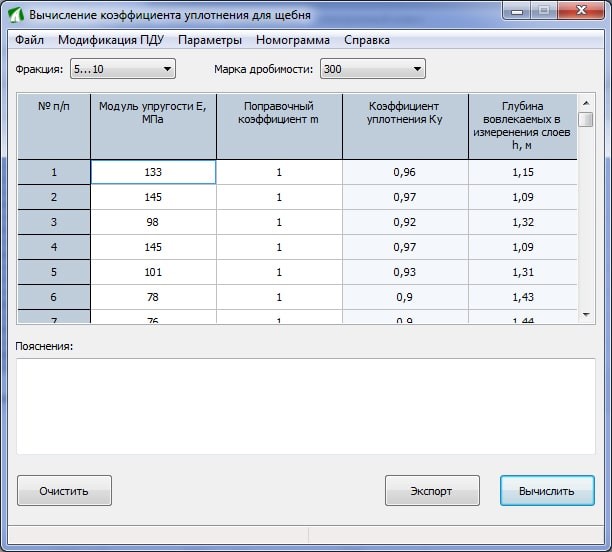Select the row 5 cell with value 101

tap(153, 272)
